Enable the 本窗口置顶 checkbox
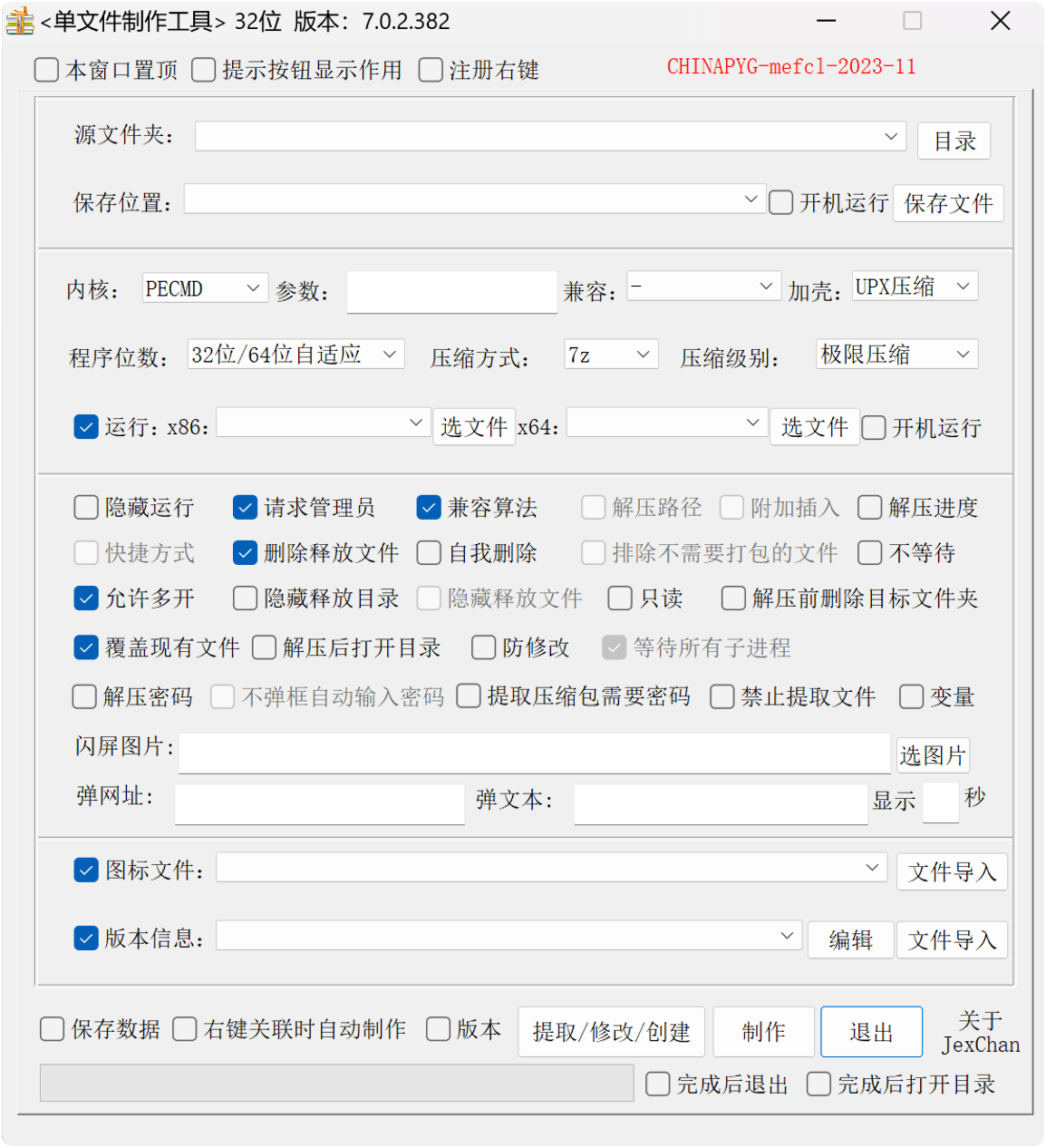This screenshot has height=1148, width=1046. pyautogui.click(x=45, y=69)
